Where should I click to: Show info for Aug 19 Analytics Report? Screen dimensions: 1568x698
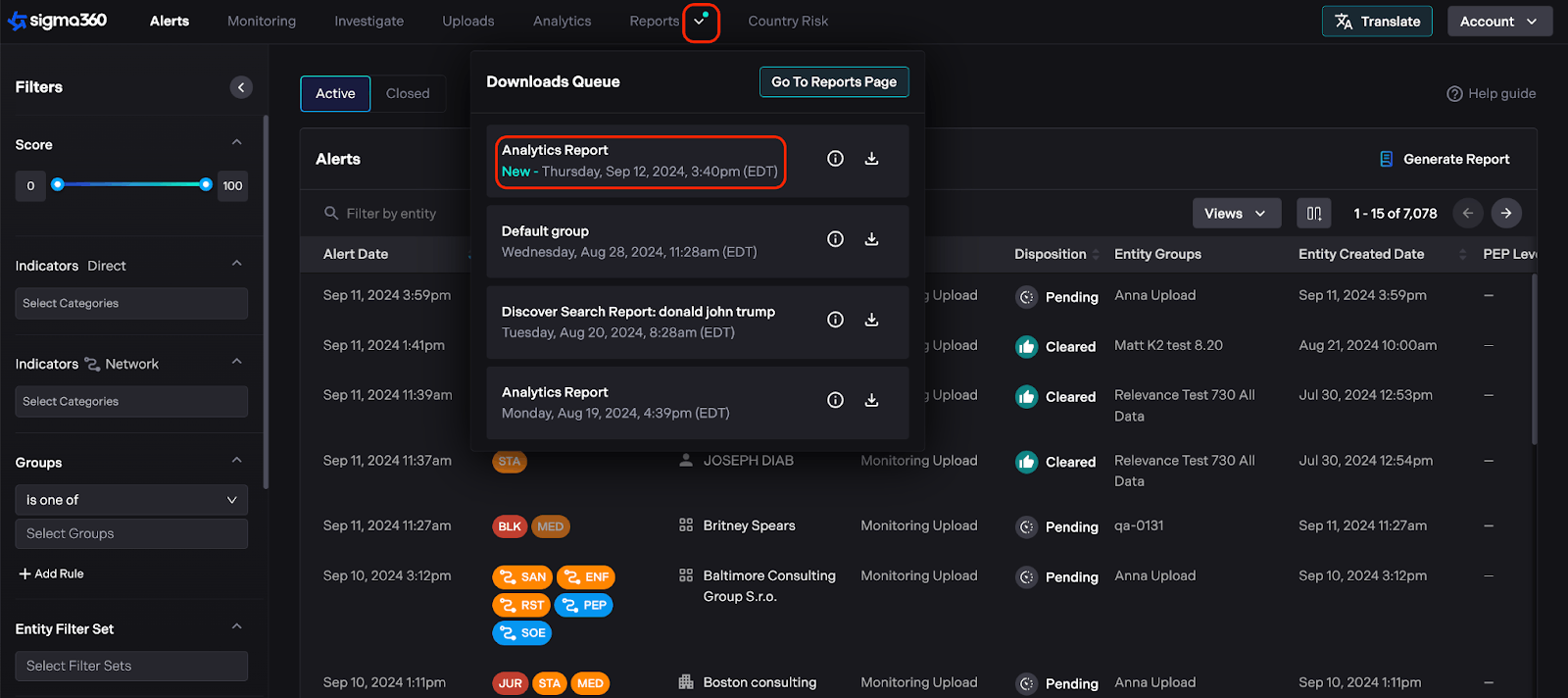coord(835,400)
